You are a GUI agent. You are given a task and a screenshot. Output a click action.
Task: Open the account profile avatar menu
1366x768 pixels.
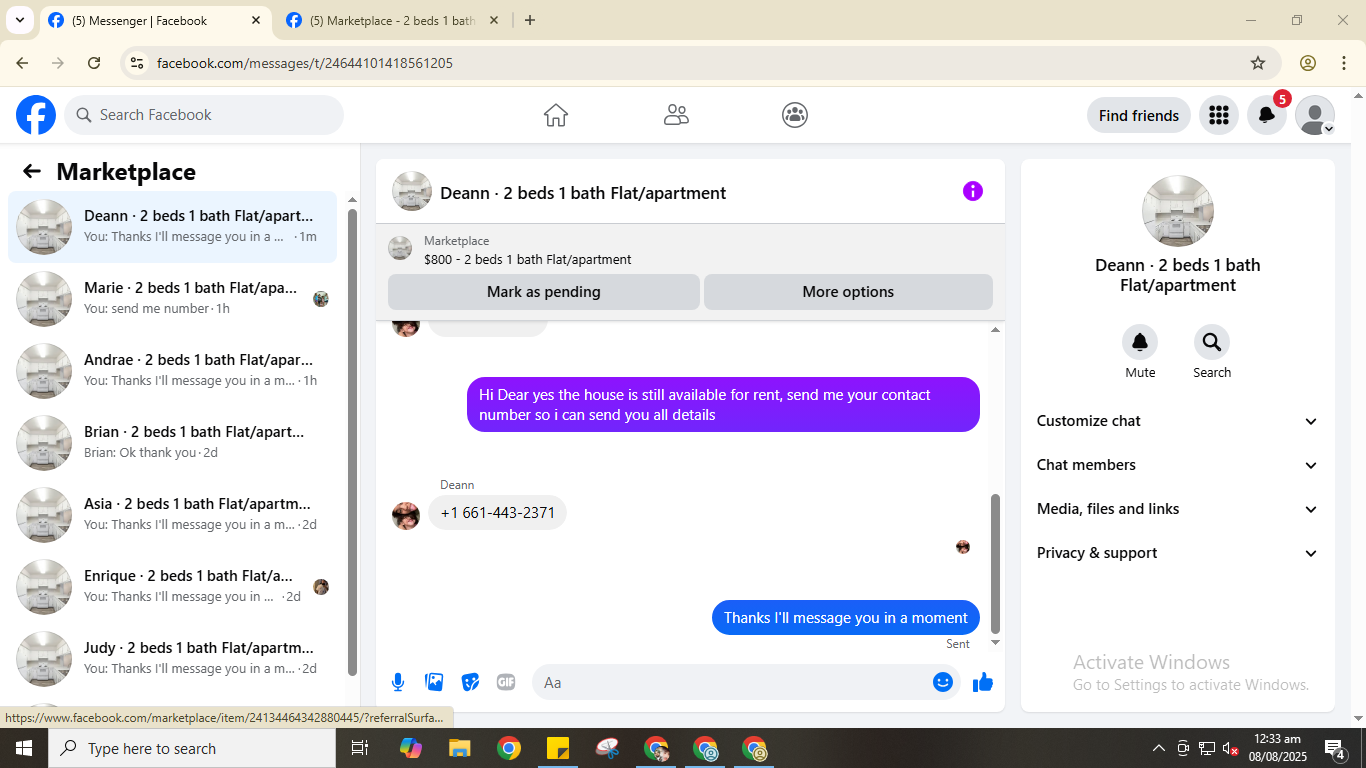click(1315, 115)
